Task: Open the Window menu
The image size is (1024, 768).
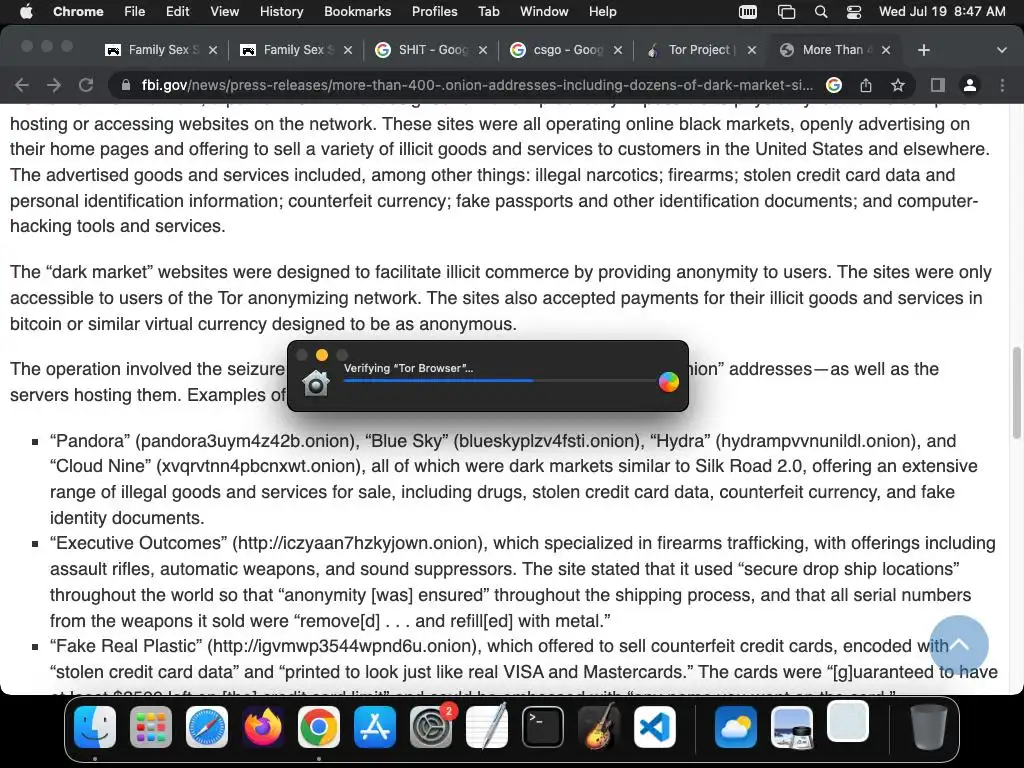Action: coord(544,11)
